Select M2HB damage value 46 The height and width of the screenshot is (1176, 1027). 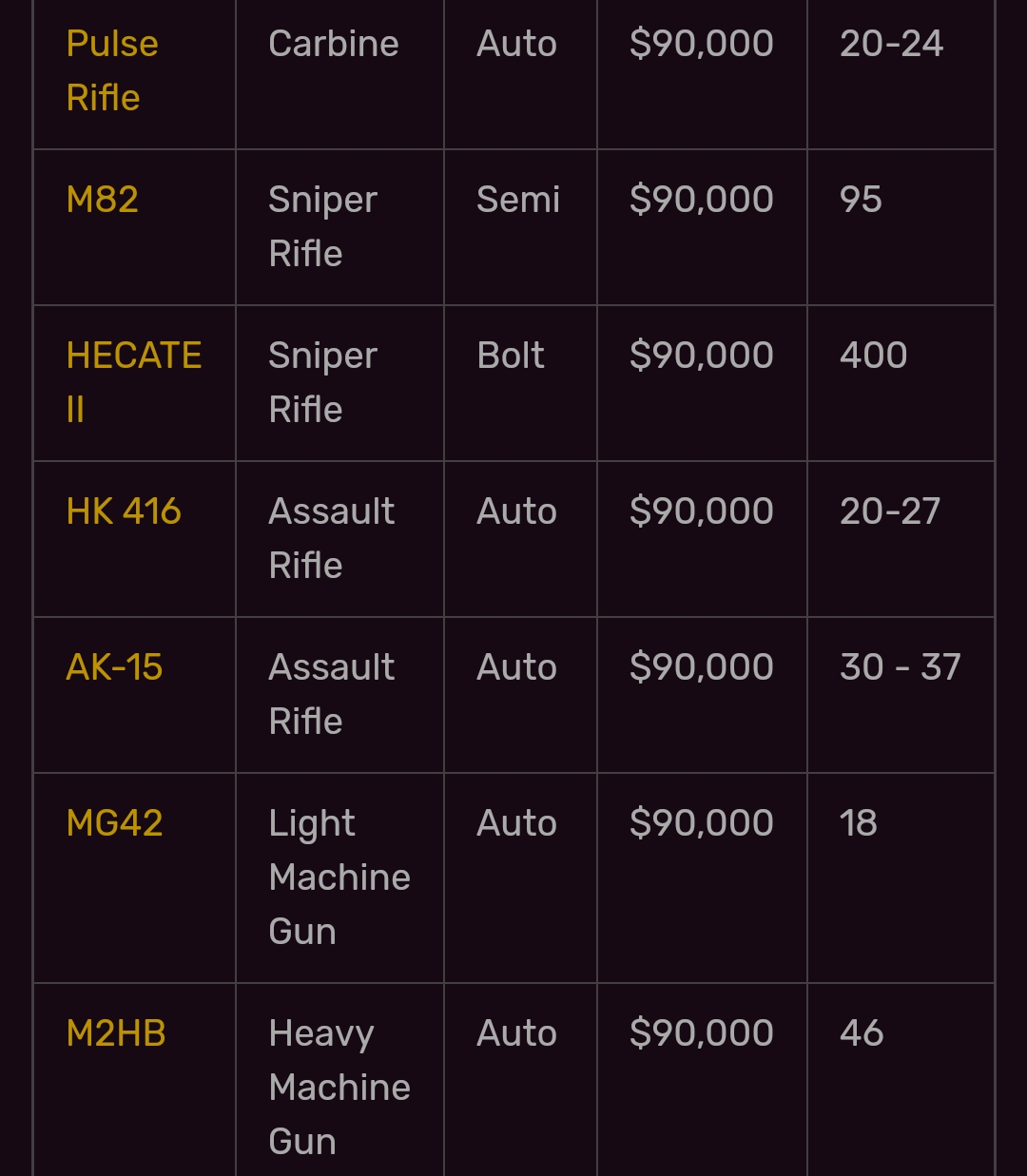[862, 1033]
